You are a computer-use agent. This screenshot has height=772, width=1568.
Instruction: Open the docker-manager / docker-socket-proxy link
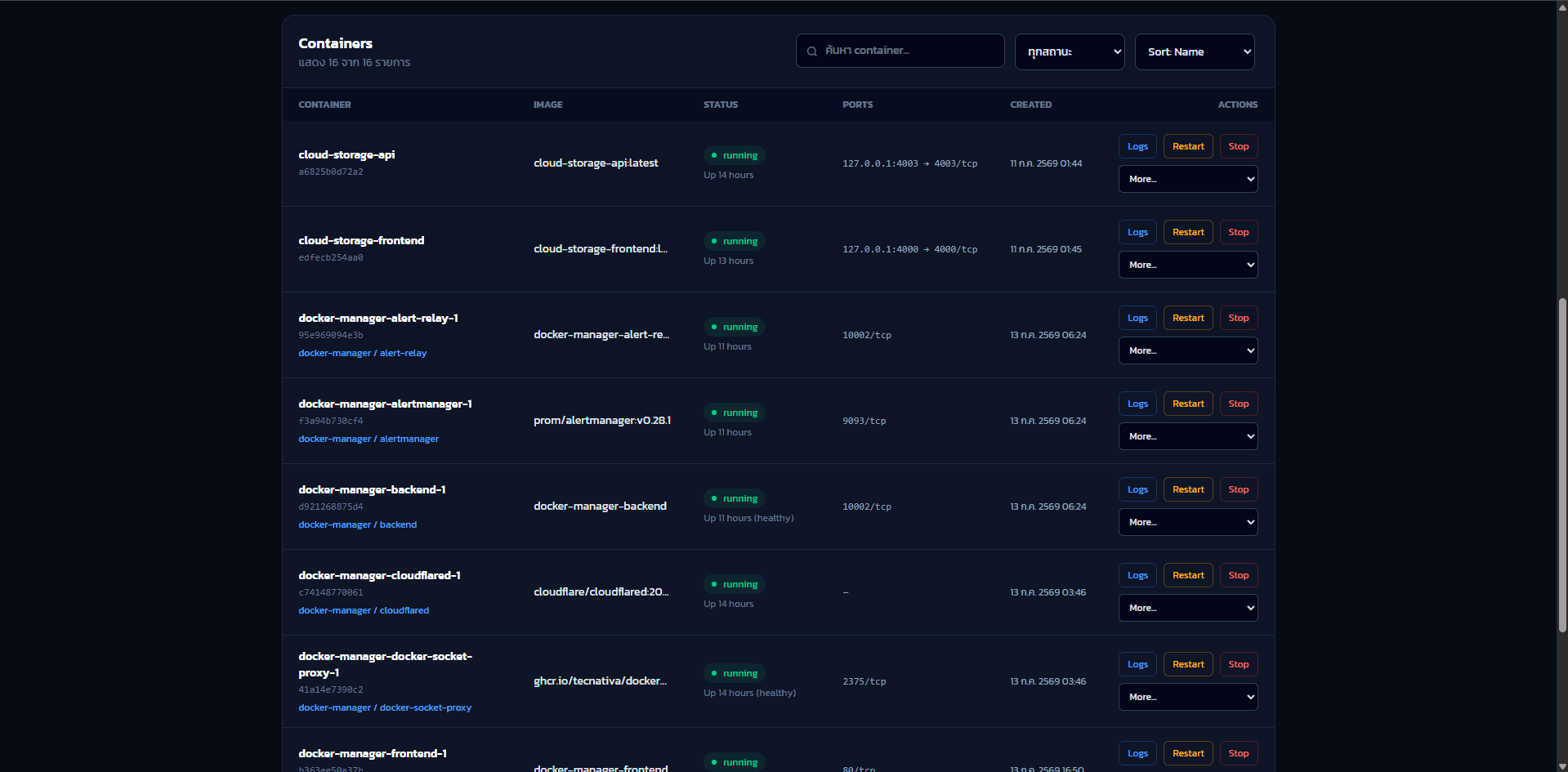pyautogui.click(x=385, y=707)
